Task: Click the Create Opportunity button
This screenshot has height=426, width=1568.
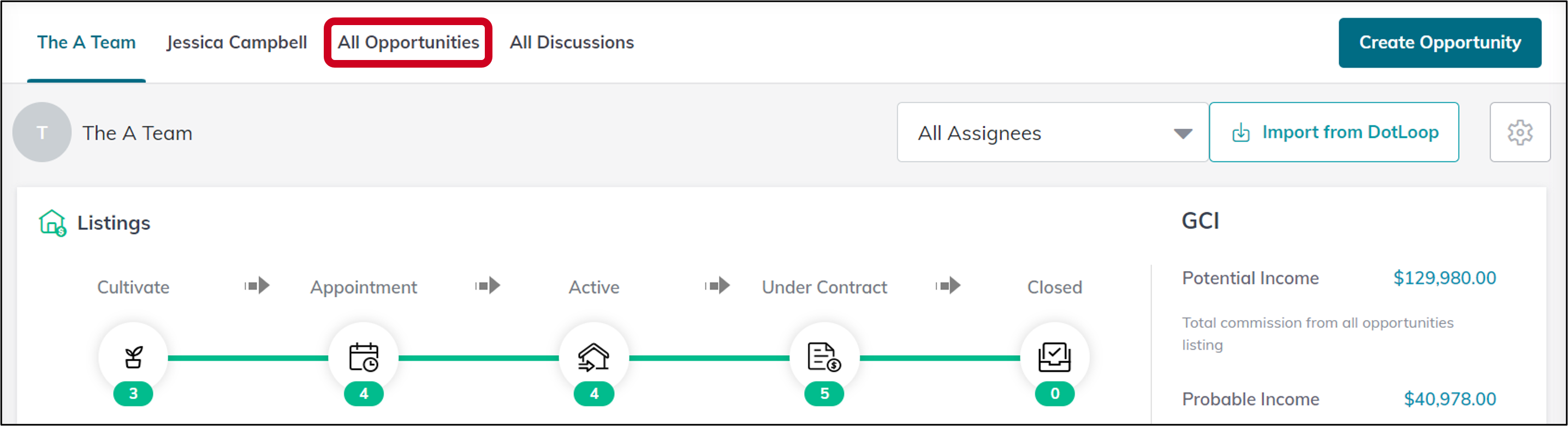Action: coord(1440,43)
